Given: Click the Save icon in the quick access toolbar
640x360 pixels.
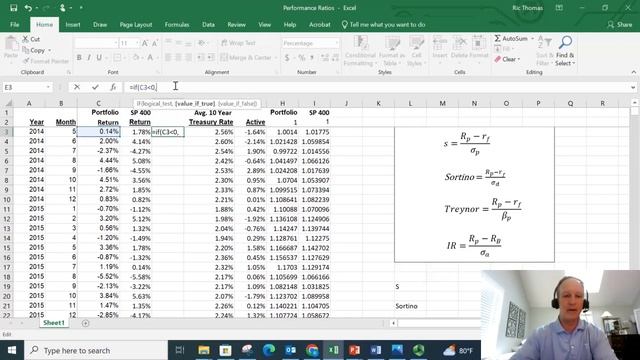Looking at the screenshot, I should 13,8.
